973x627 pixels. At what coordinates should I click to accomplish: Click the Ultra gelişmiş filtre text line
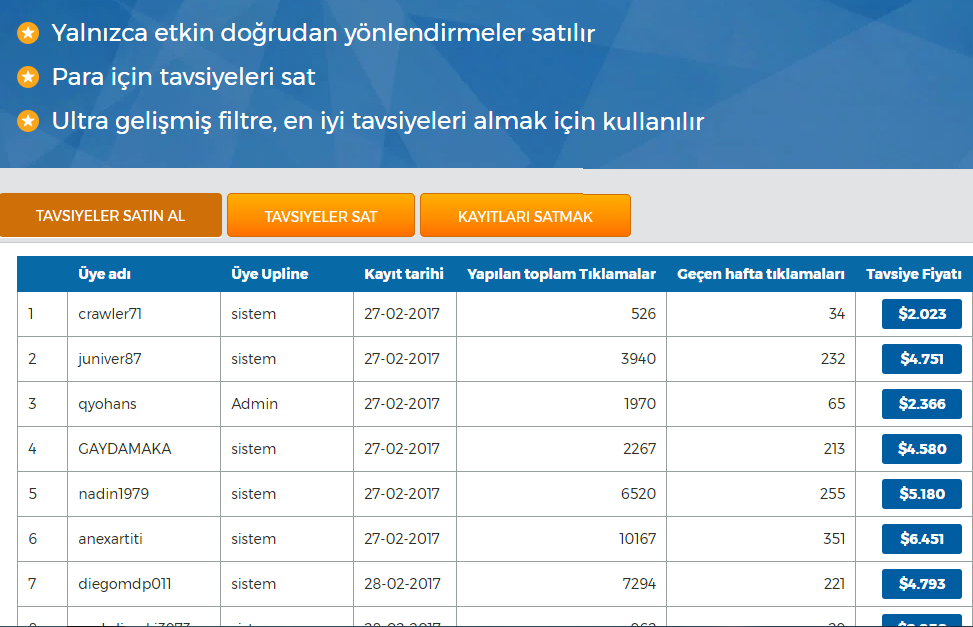tap(378, 121)
